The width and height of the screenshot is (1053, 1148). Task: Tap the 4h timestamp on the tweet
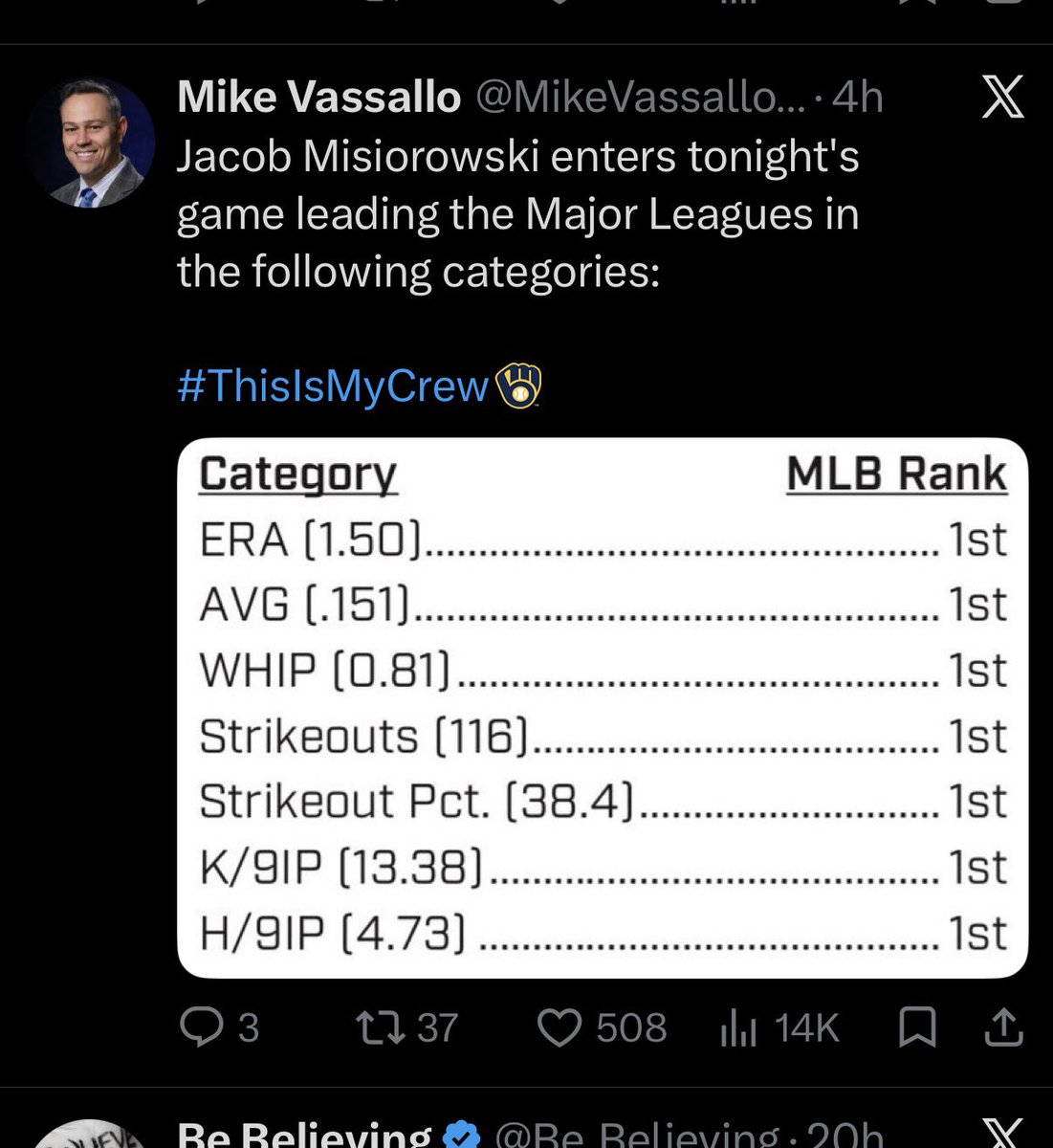click(858, 98)
